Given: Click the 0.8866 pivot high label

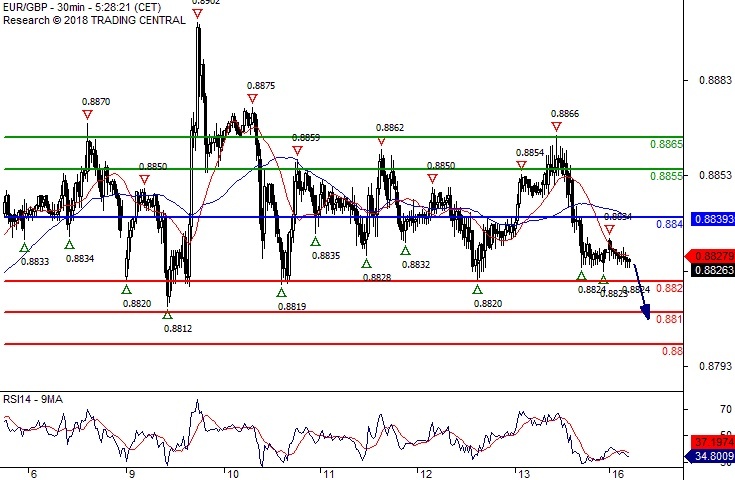Looking at the screenshot, I should point(565,113).
